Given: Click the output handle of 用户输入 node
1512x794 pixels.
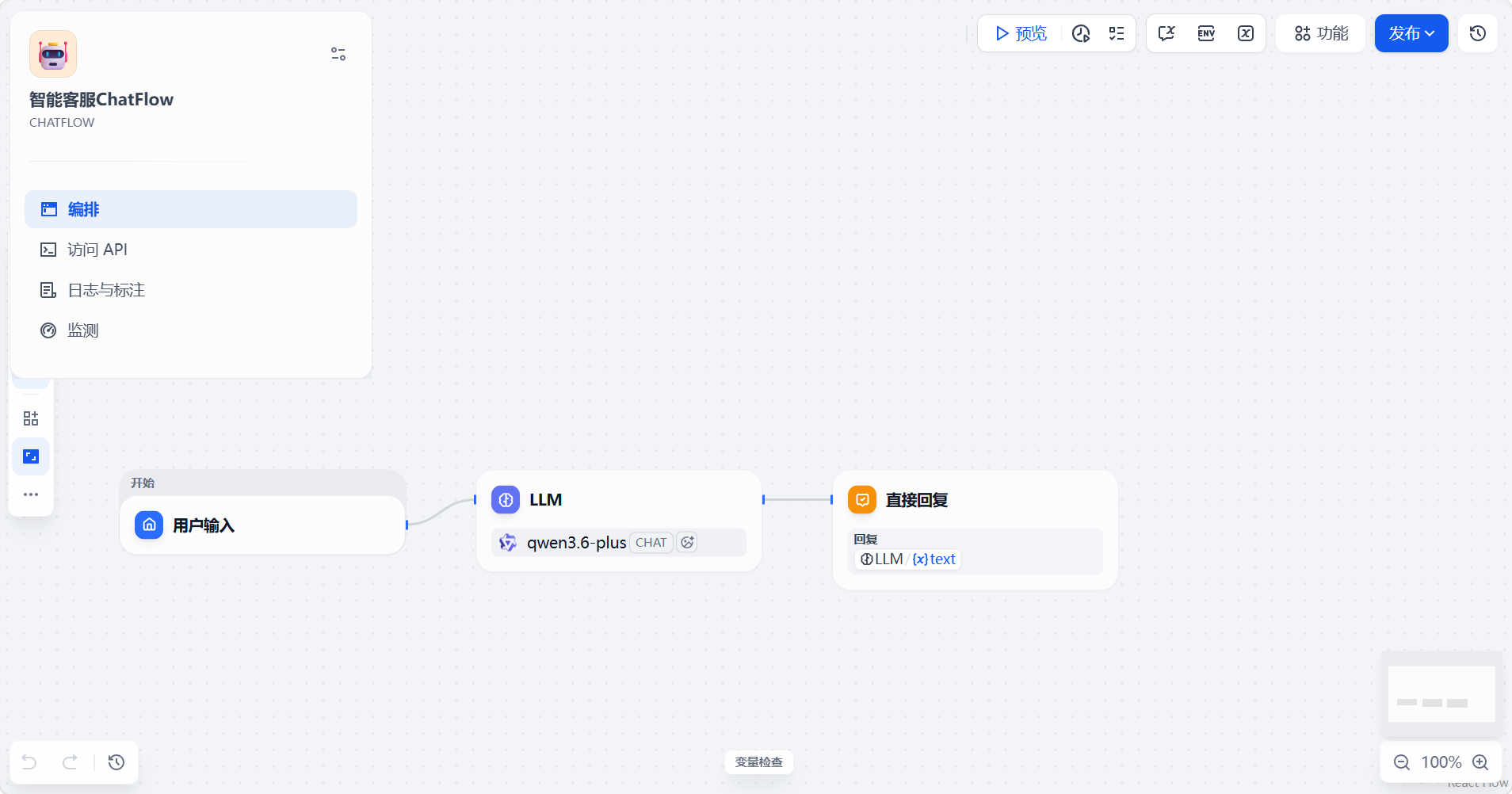Looking at the screenshot, I should [407, 525].
